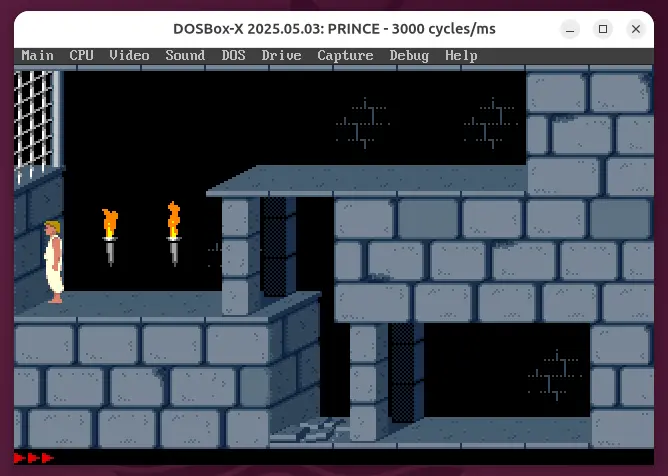Open the Main menu
The width and height of the screenshot is (668, 476).
38,56
